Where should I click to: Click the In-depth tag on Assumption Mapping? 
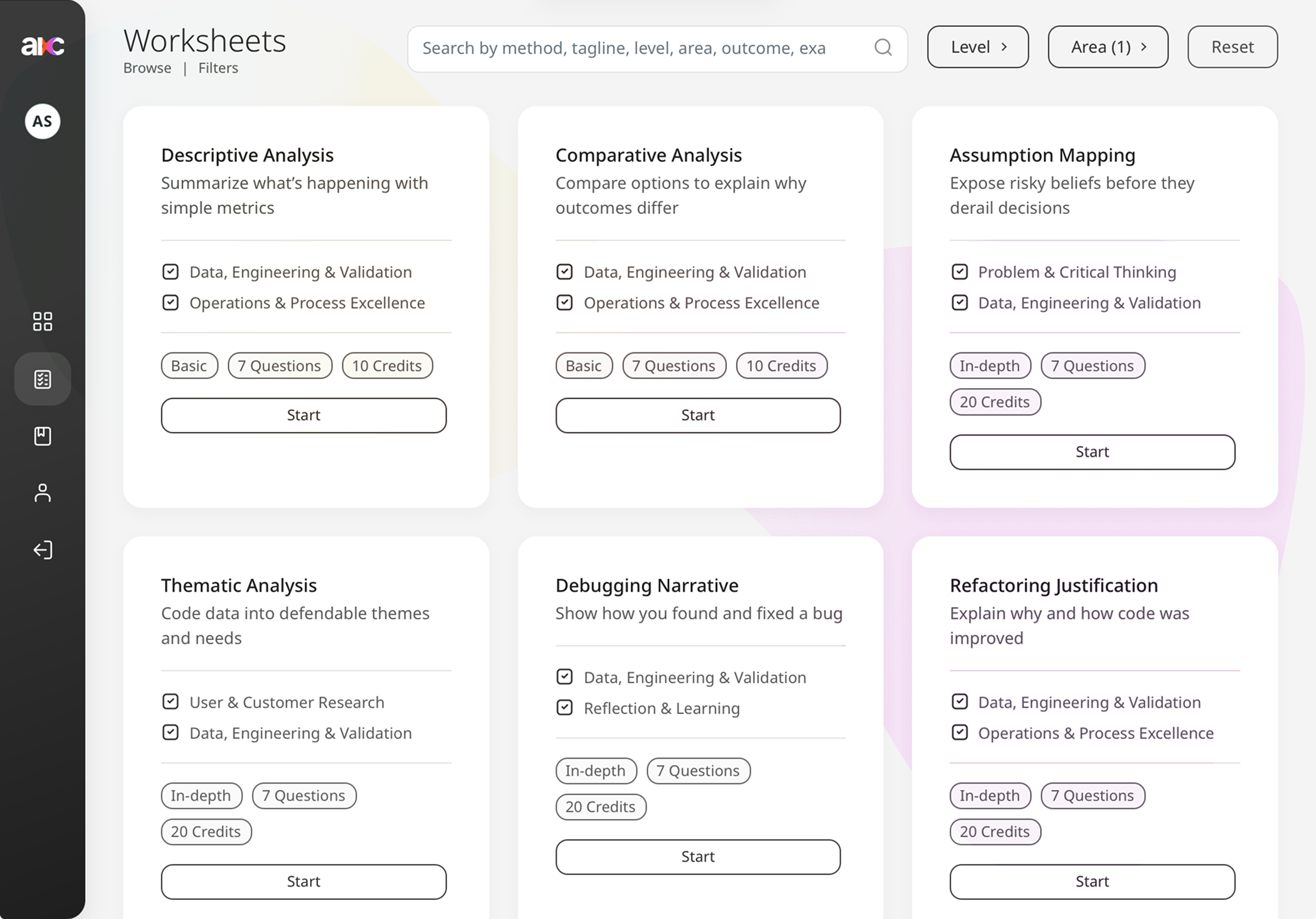tap(989, 366)
